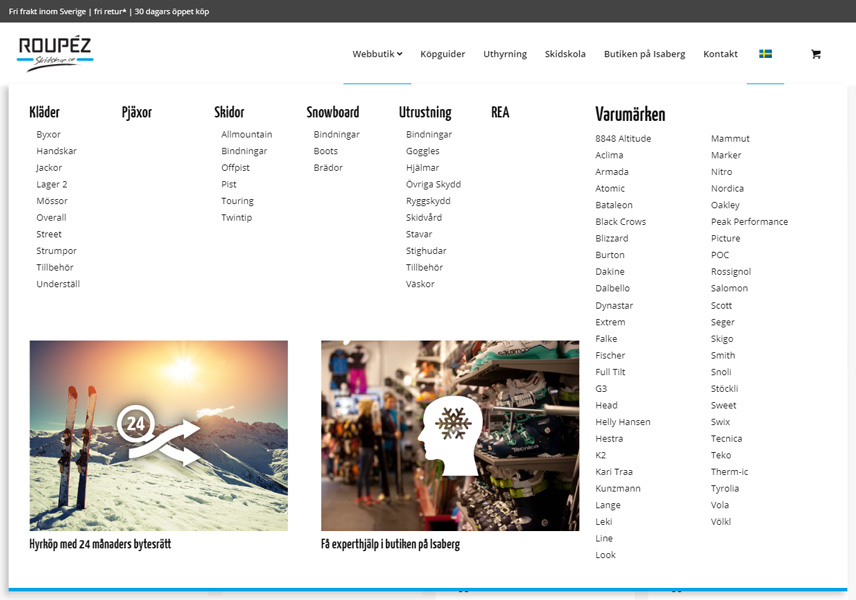
Task: Open Butiken på Isaberg menu item
Action: [x=644, y=54]
